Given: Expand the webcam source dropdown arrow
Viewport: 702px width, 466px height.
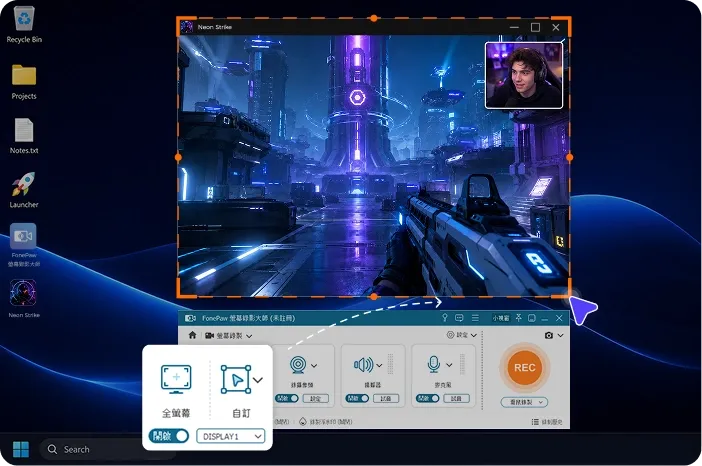Looking at the screenshot, I should (314, 365).
